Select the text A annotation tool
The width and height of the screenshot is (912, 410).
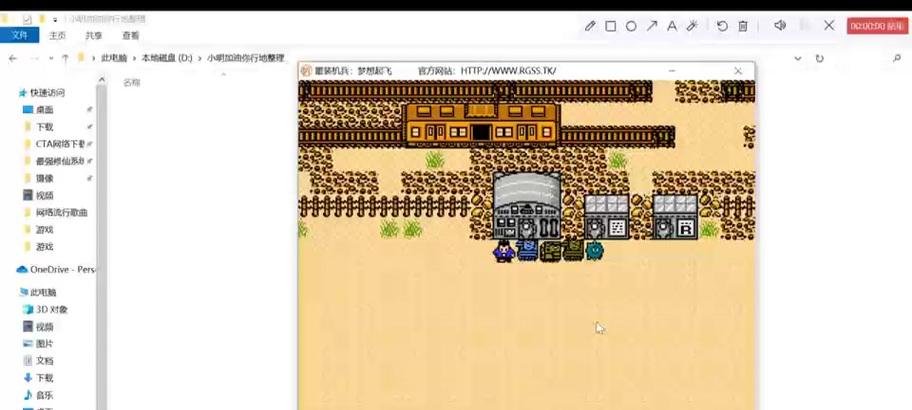coord(672,26)
